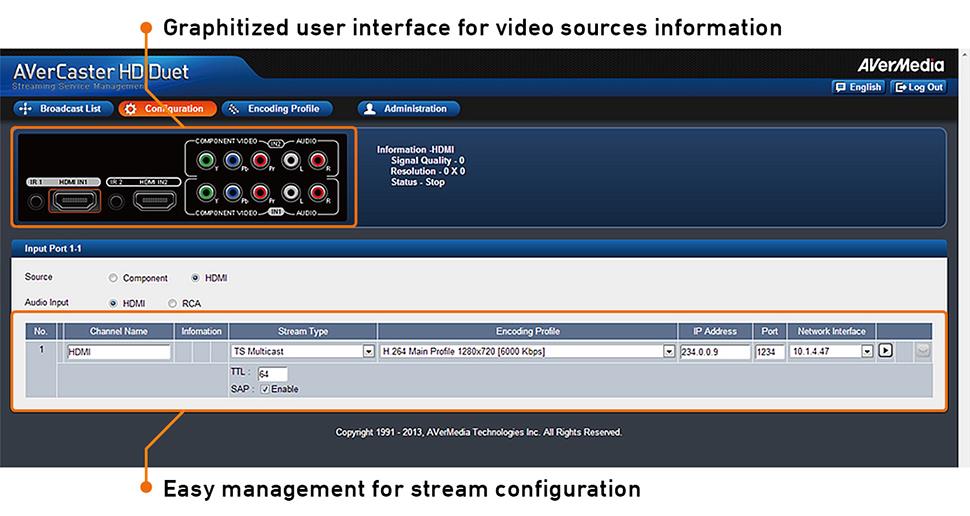Click the white L audio jack of IN2
The width and height of the screenshot is (970, 516).
pyautogui.click(x=290, y=160)
